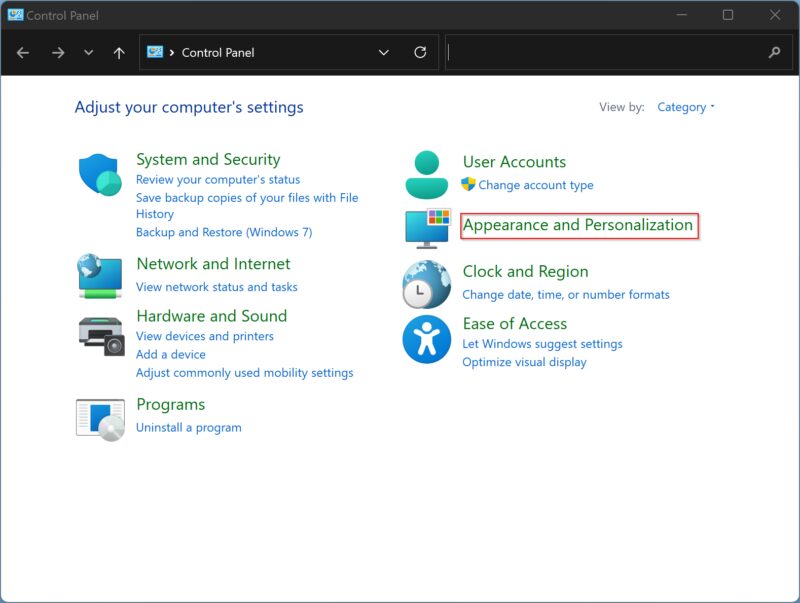Open the View by Category dropdown
800x603 pixels.
[x=686, y=107]
